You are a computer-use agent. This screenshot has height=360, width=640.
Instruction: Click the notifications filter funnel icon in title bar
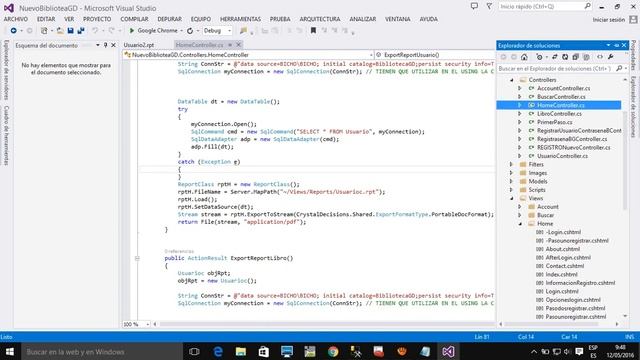[489, 6]
